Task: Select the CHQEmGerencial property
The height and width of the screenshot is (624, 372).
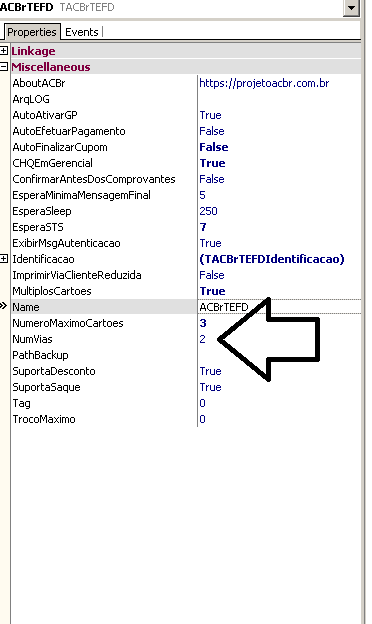Action: pyautogui.click(x=53, y=163)
